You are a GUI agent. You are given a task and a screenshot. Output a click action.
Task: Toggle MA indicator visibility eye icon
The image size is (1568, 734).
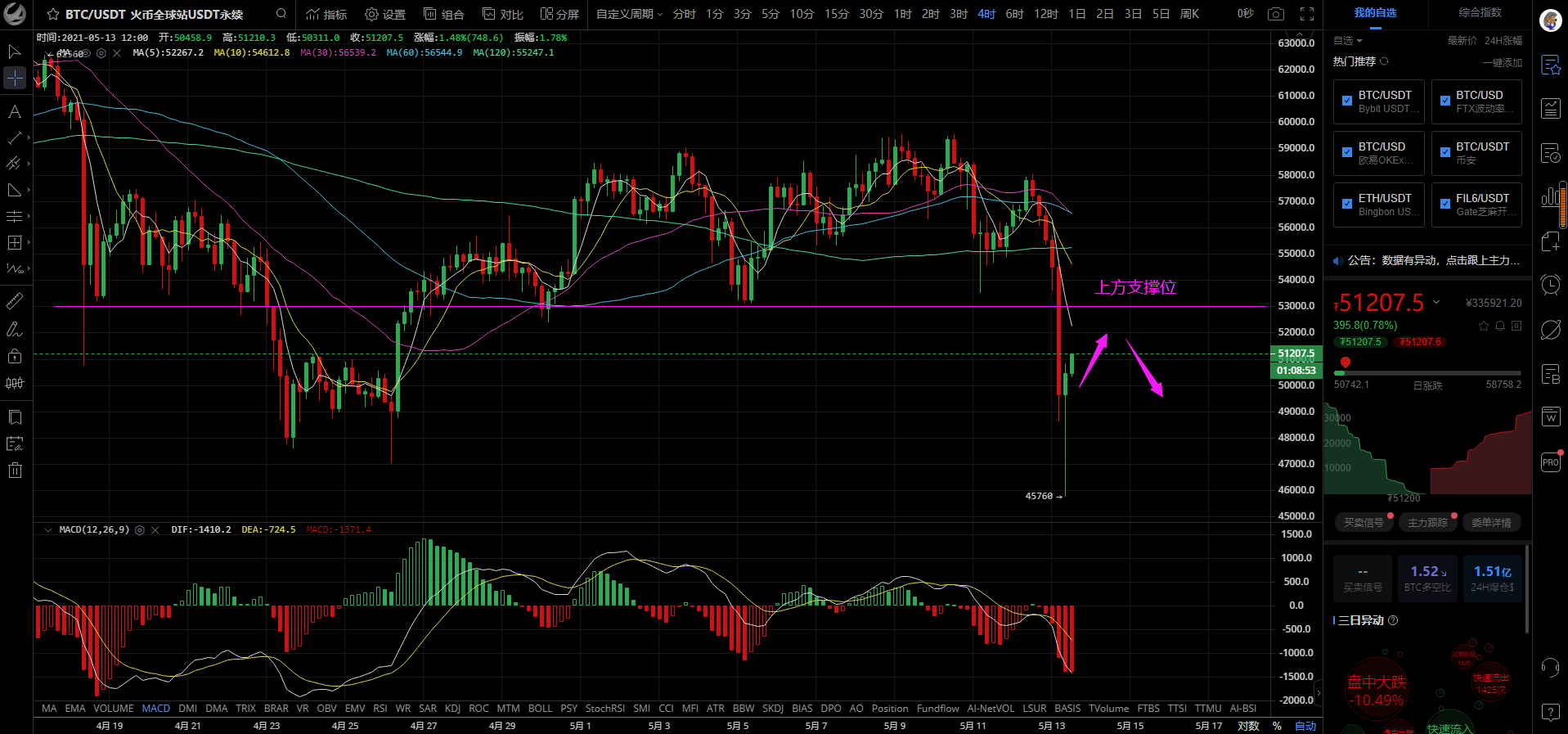(x=85, y=53)
